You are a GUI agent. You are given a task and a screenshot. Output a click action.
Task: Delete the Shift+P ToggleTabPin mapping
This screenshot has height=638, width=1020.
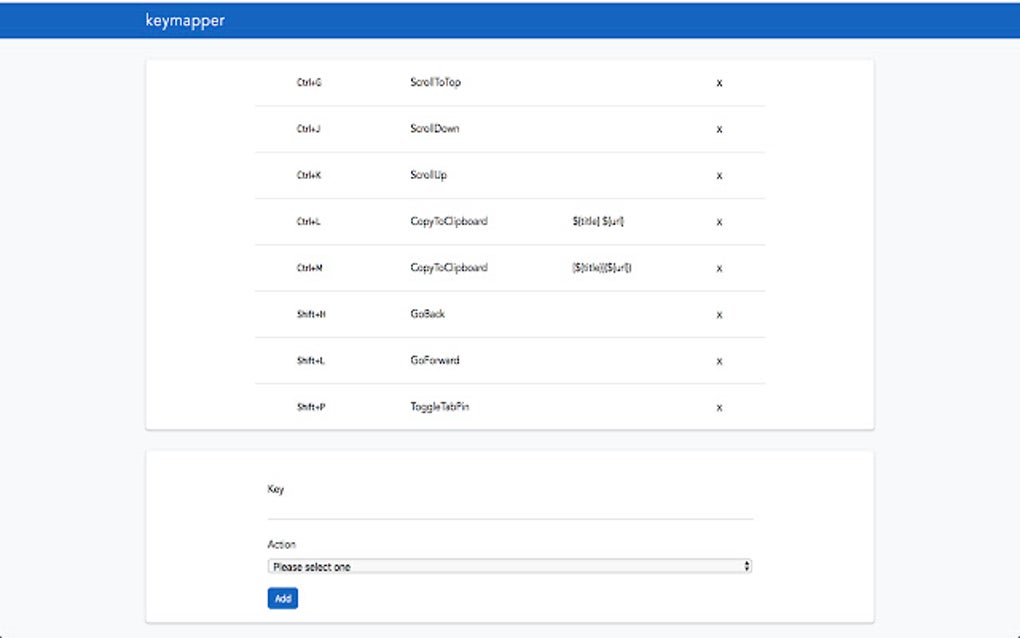(x=718, y=407)
